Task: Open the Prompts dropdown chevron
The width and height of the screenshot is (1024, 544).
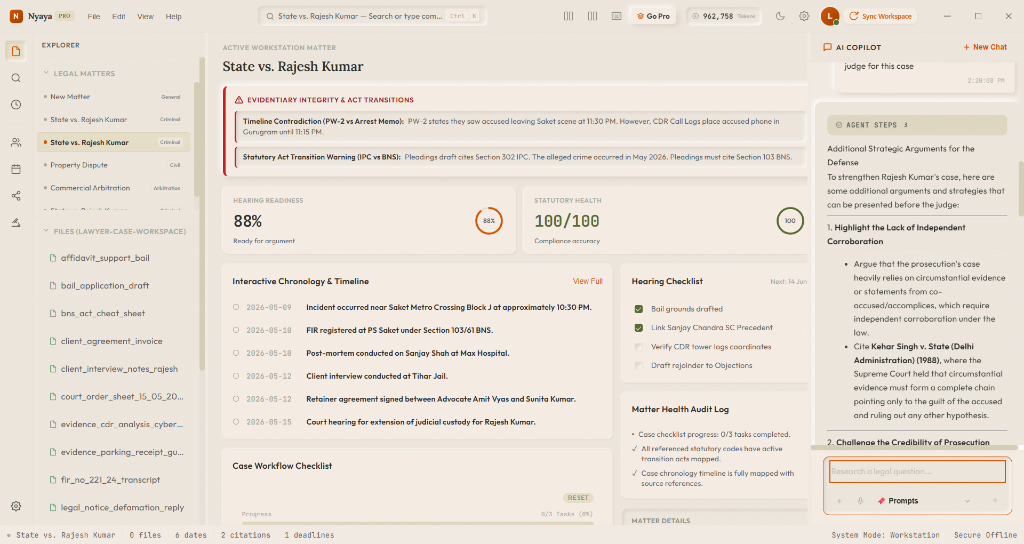Action: pyautogui.click(x=967, y=501)
